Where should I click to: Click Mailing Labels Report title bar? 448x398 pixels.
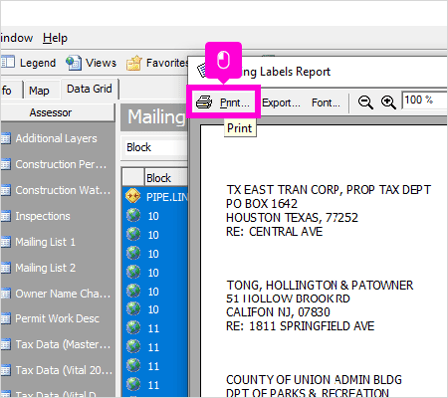click(317, 72)
